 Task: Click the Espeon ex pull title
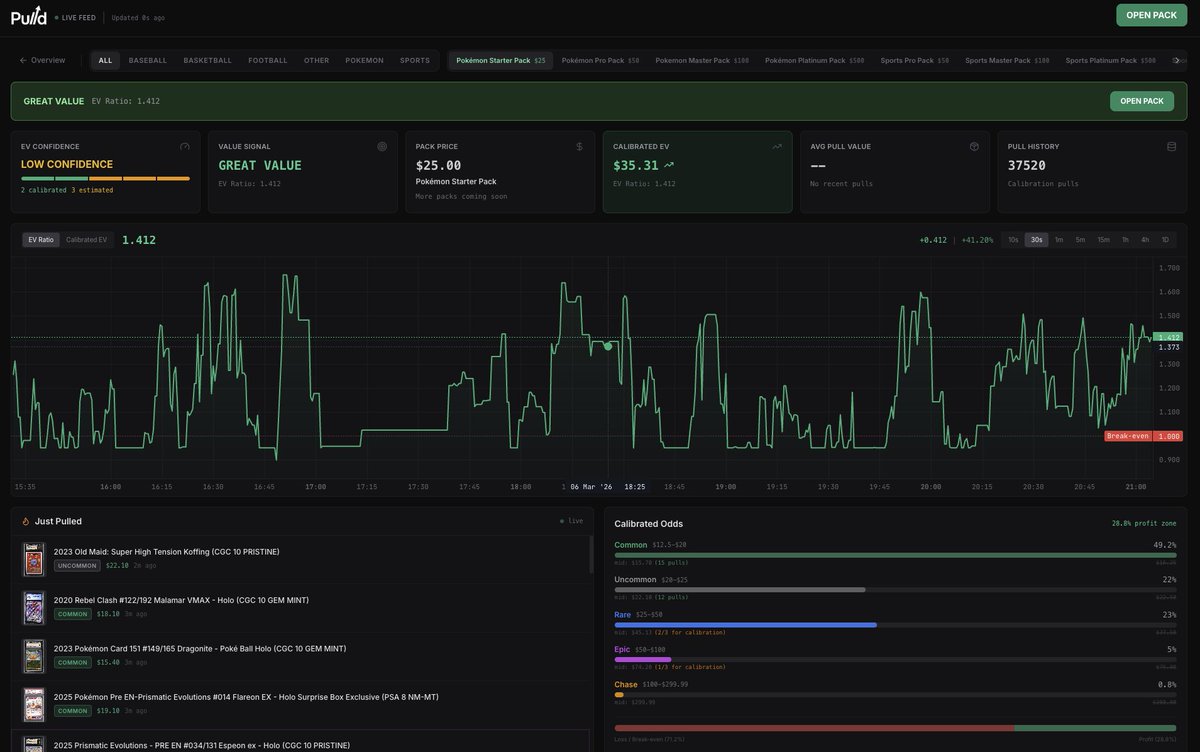[x=202, y=745]
